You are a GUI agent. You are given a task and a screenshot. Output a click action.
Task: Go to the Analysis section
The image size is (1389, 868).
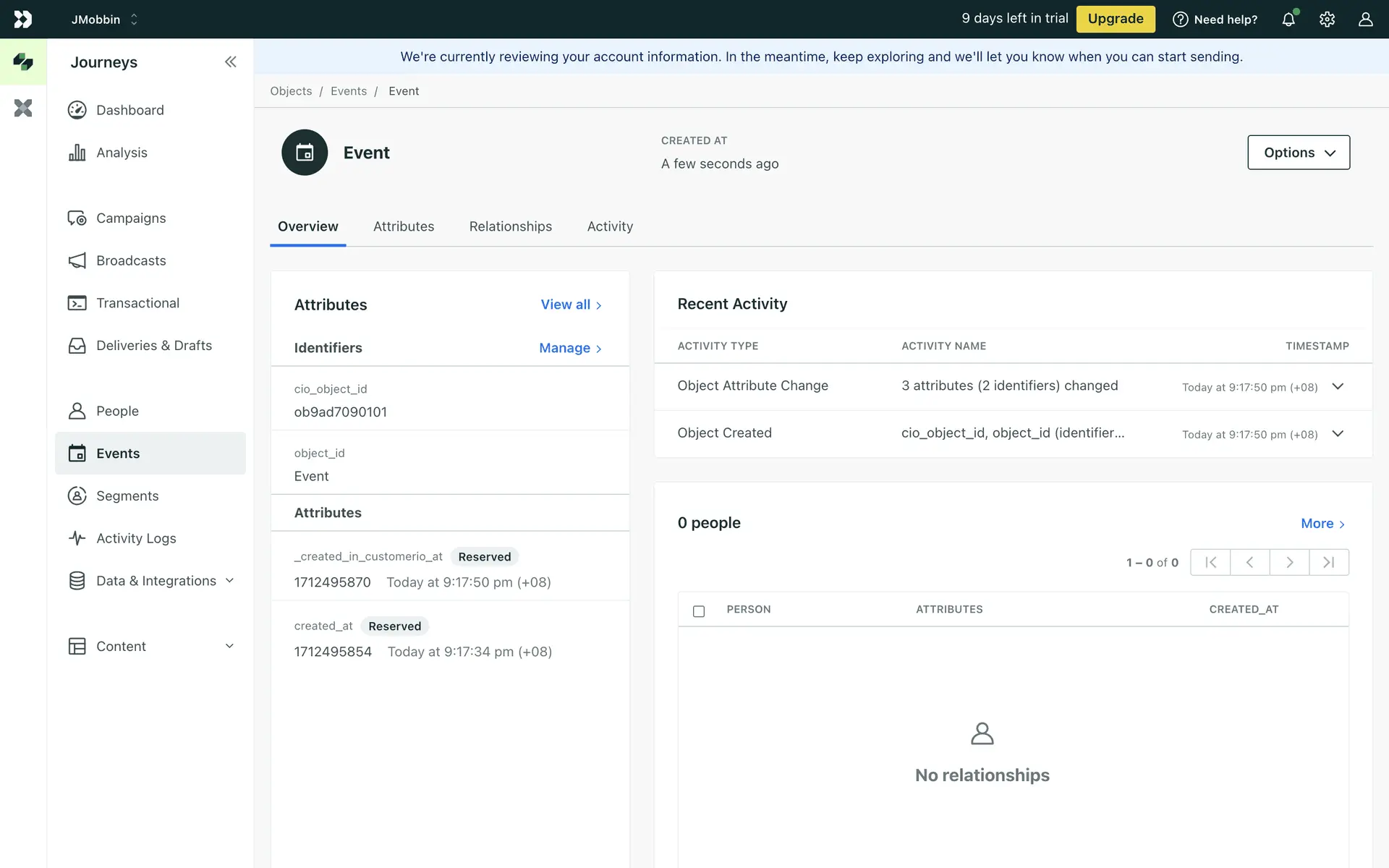(122, 153)
